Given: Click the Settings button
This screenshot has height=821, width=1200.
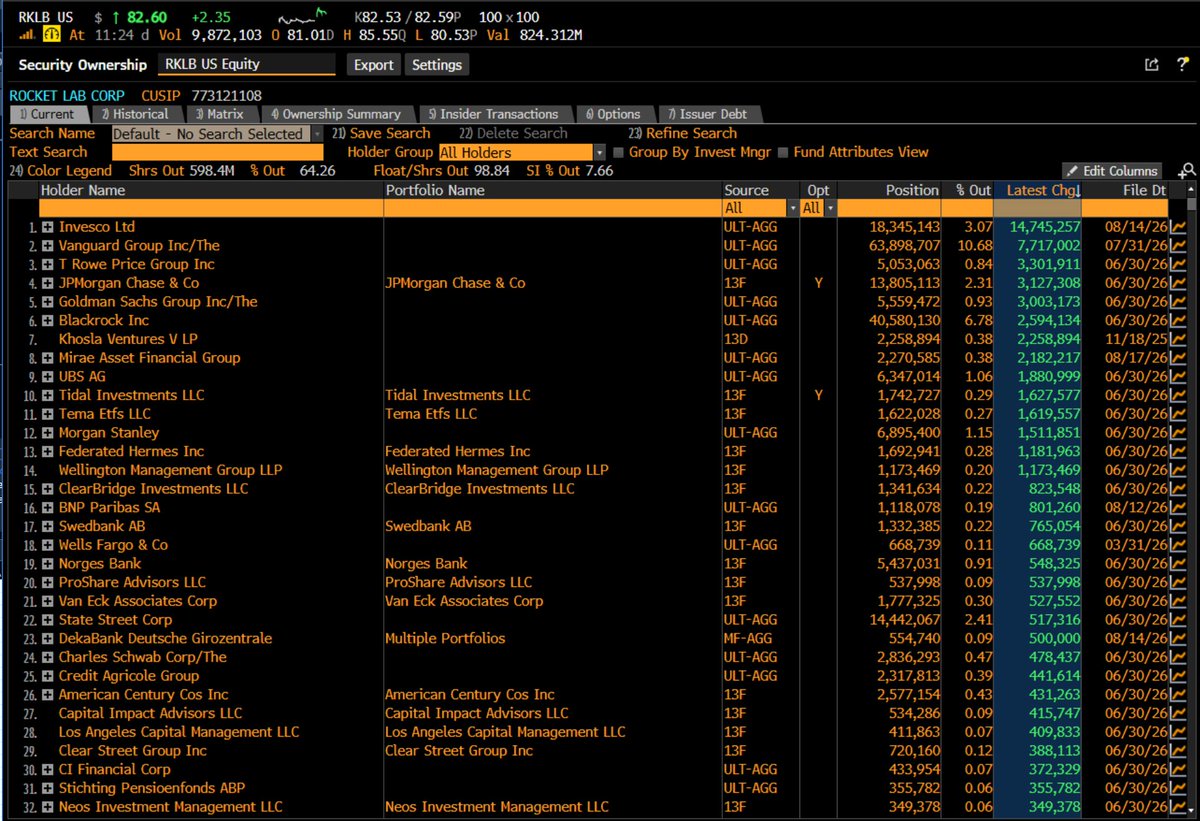Looking at the screenshot, I should coord(437,64).
